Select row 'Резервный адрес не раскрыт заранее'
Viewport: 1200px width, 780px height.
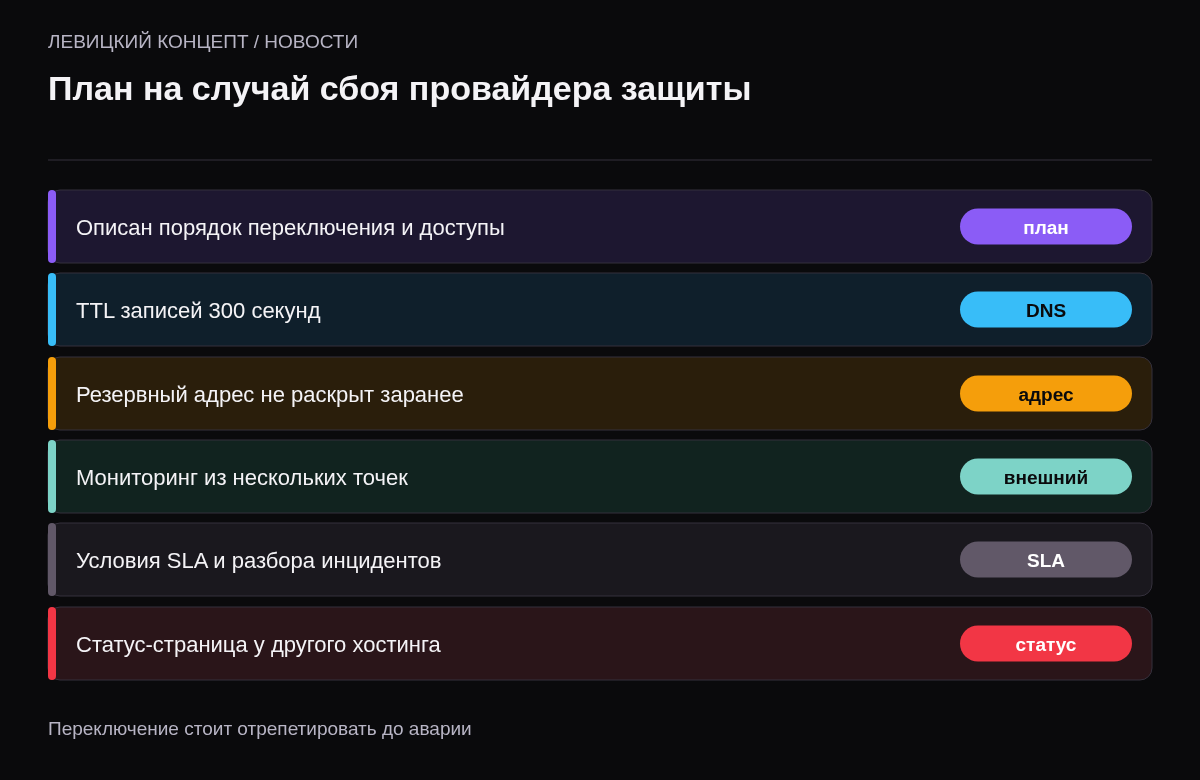(600, 394)
